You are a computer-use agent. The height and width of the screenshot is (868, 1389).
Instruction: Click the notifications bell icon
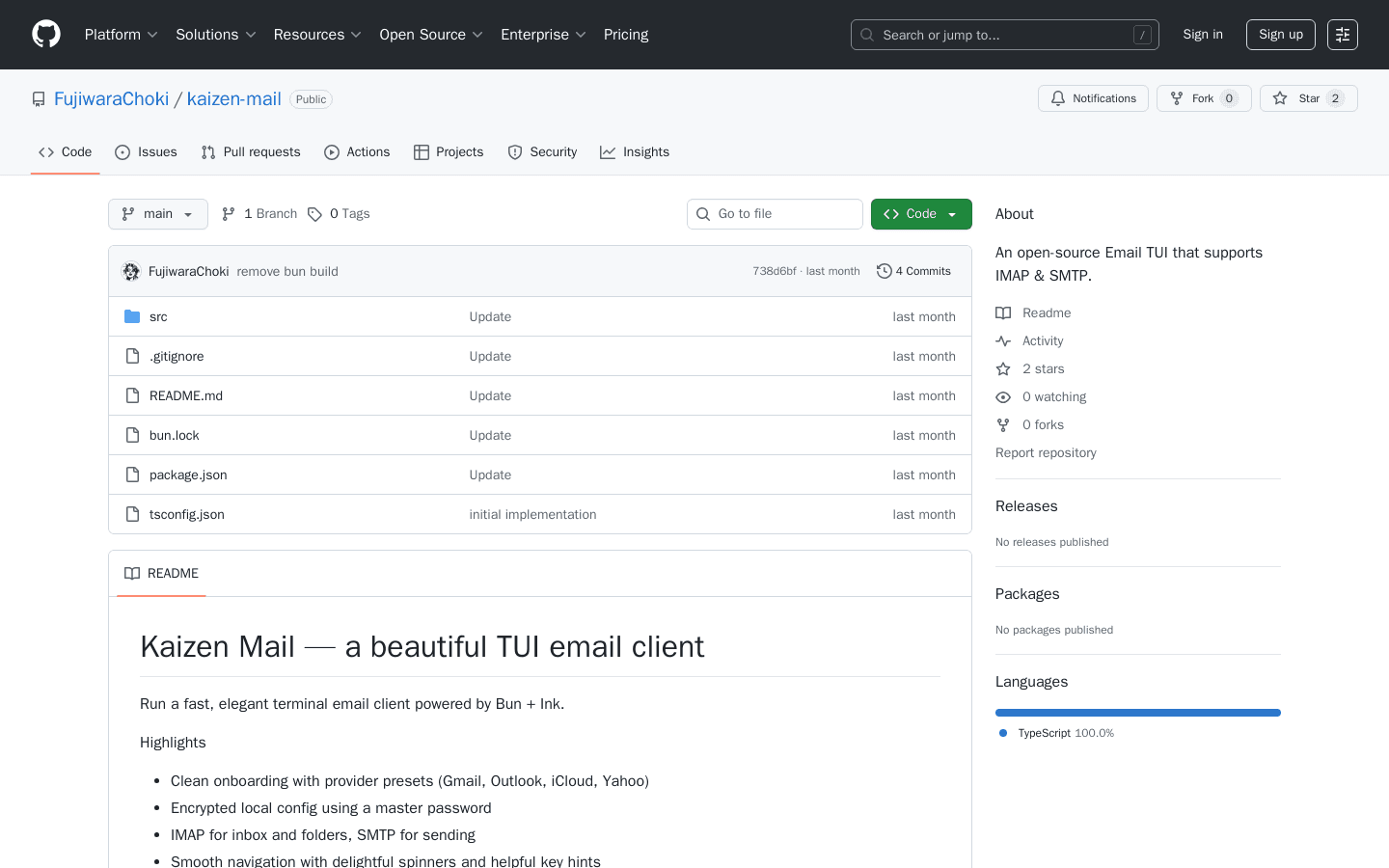pyautogui.click(x=1057, y=97)
